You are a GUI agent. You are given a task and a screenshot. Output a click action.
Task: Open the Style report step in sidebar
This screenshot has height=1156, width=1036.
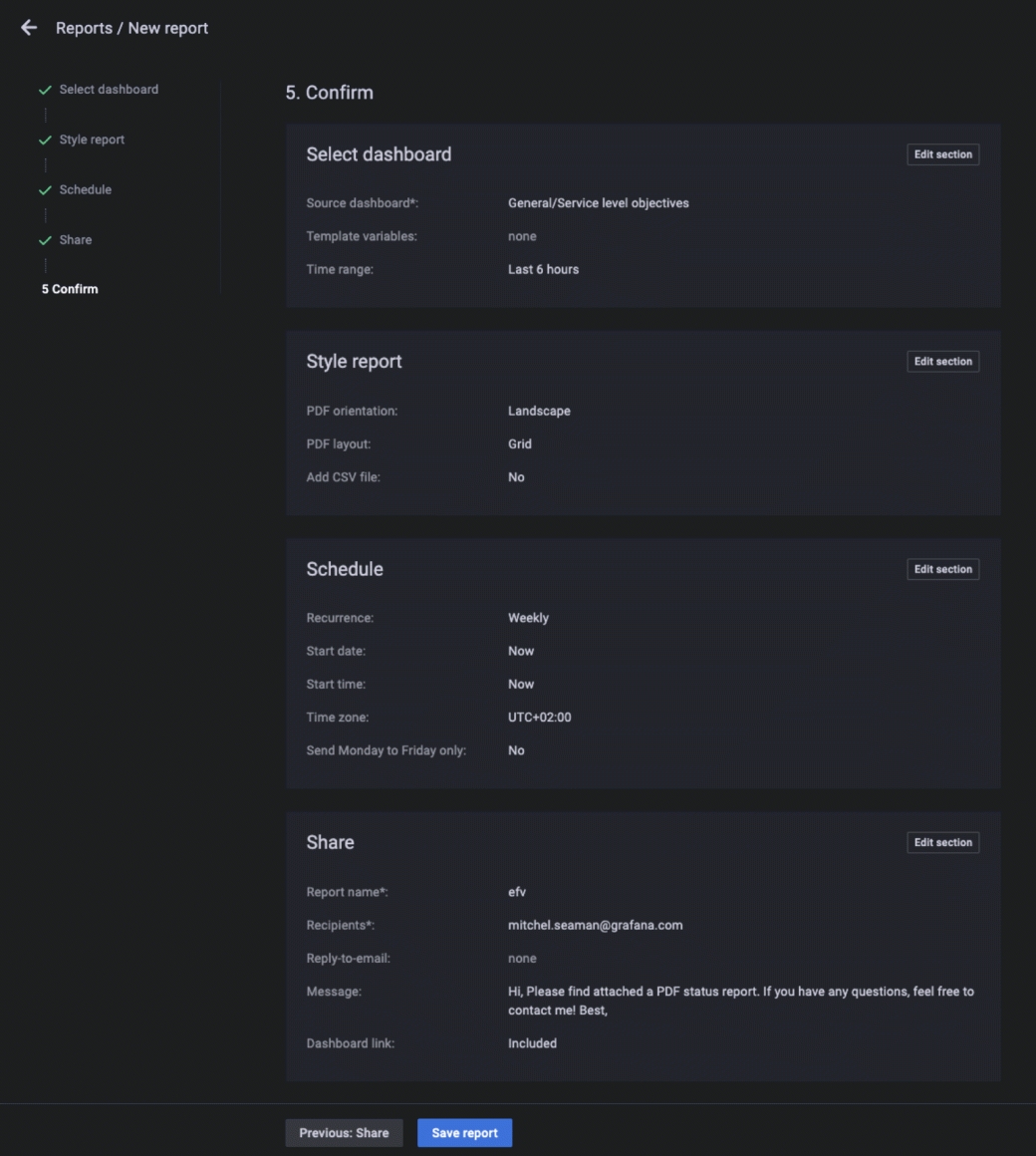[x=92, y=141]
